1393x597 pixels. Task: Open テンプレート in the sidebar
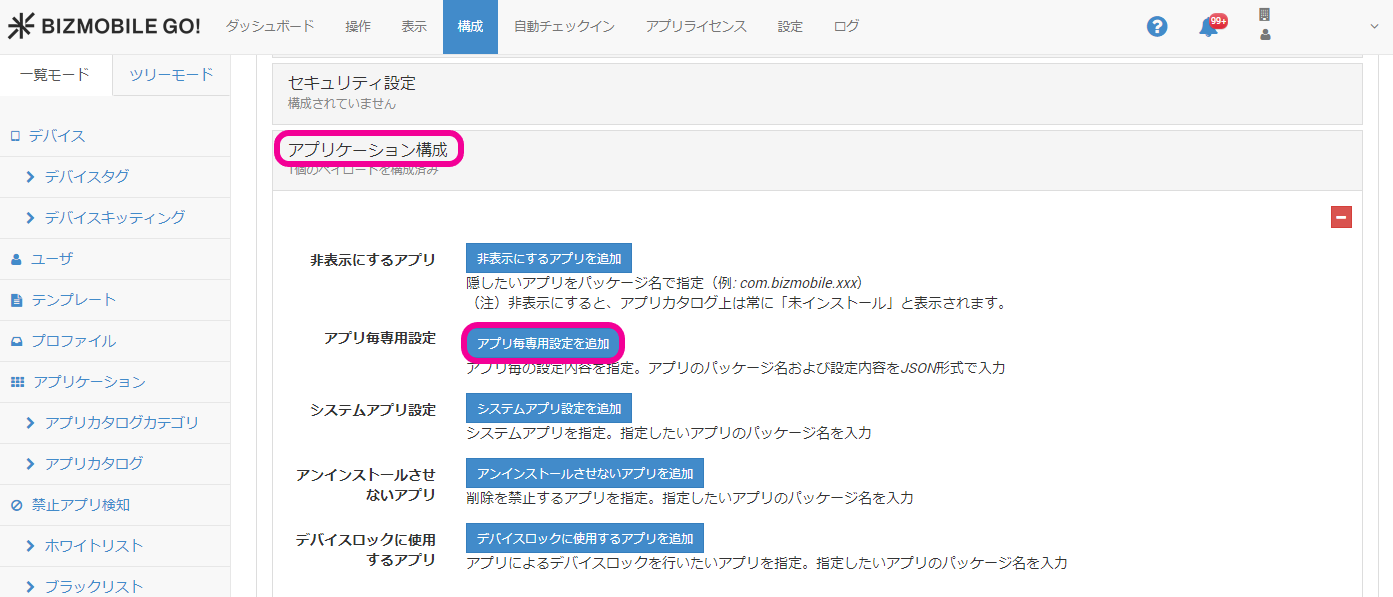pos(73,300)
